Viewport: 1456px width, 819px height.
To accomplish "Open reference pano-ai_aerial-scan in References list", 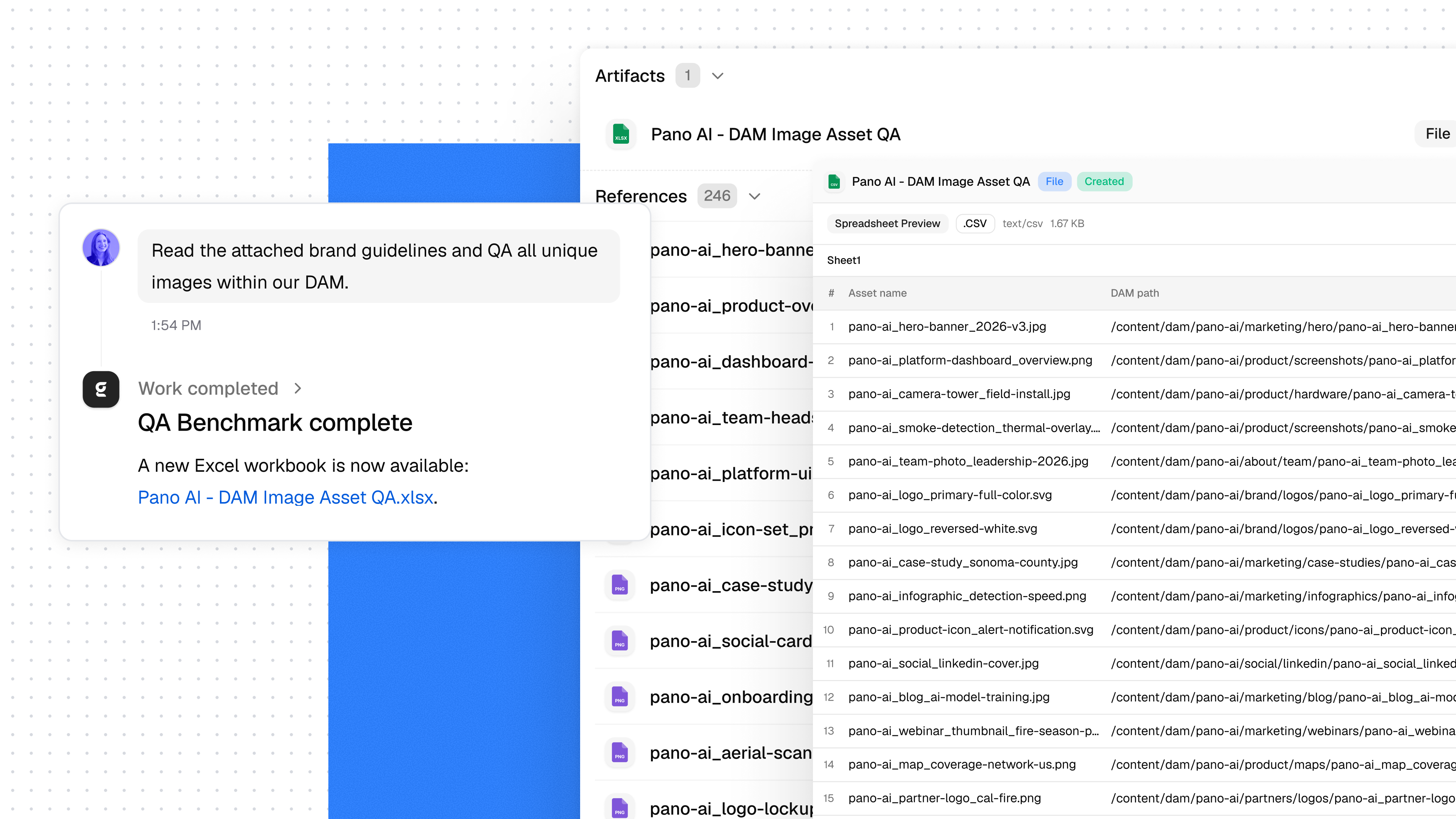I will click(x=731, y=753).
